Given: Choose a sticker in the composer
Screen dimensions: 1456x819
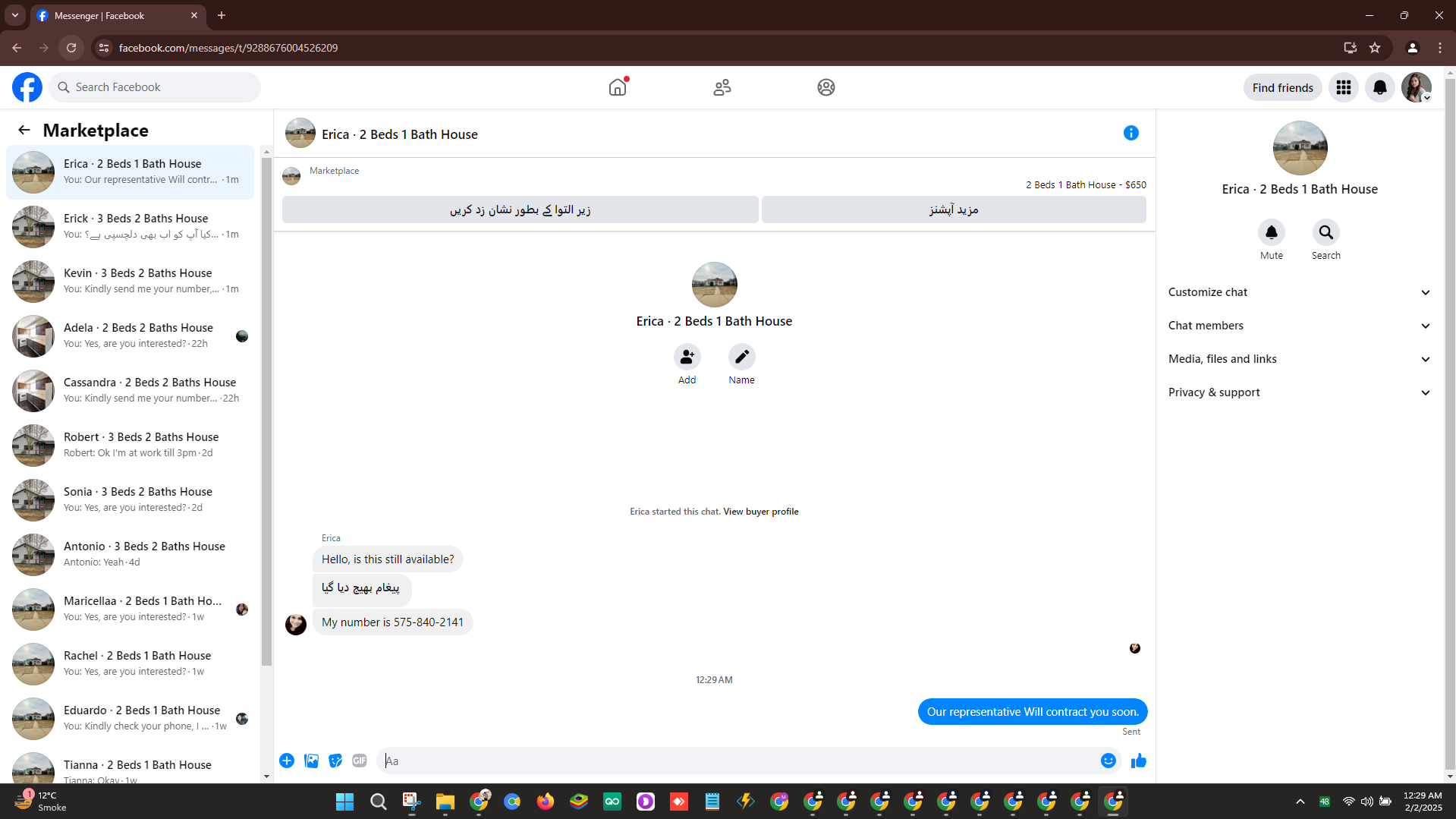Looking at the screenshot, I should tap(335, 761).
